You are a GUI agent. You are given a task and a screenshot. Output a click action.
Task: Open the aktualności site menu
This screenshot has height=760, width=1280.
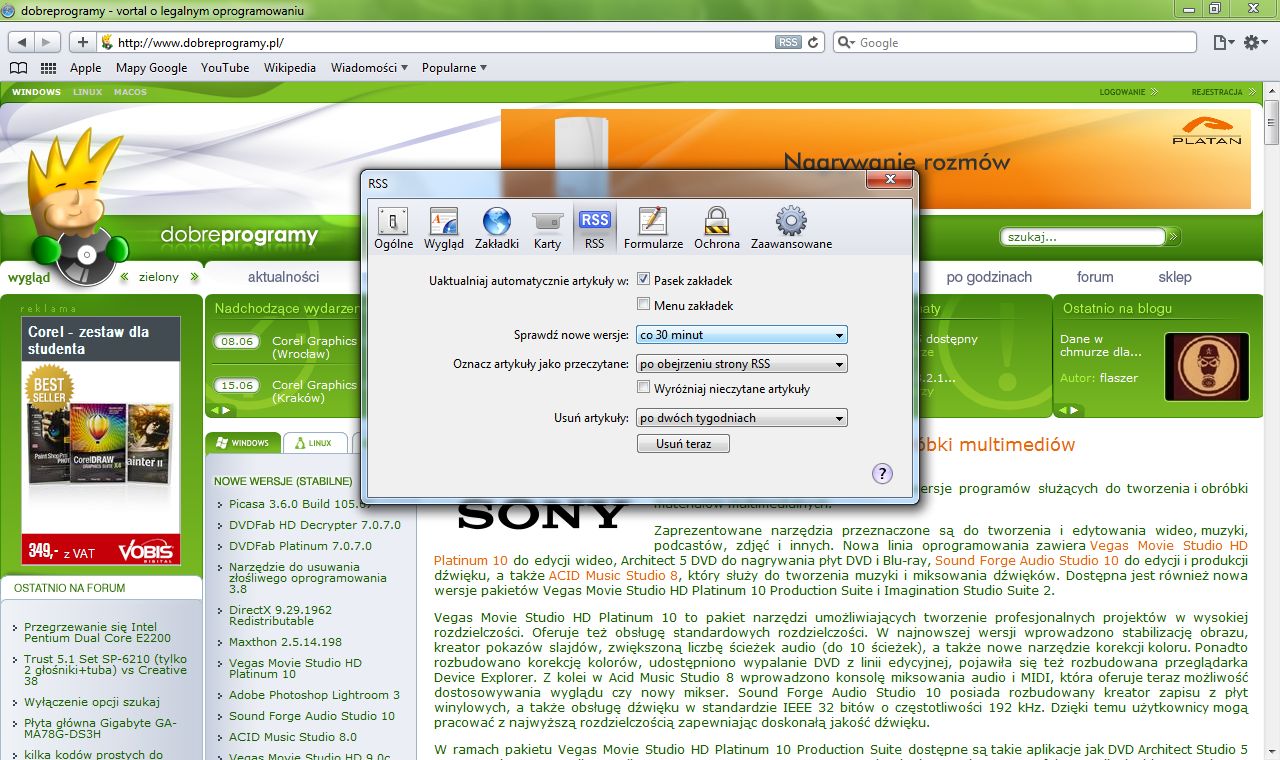(283, 277)
